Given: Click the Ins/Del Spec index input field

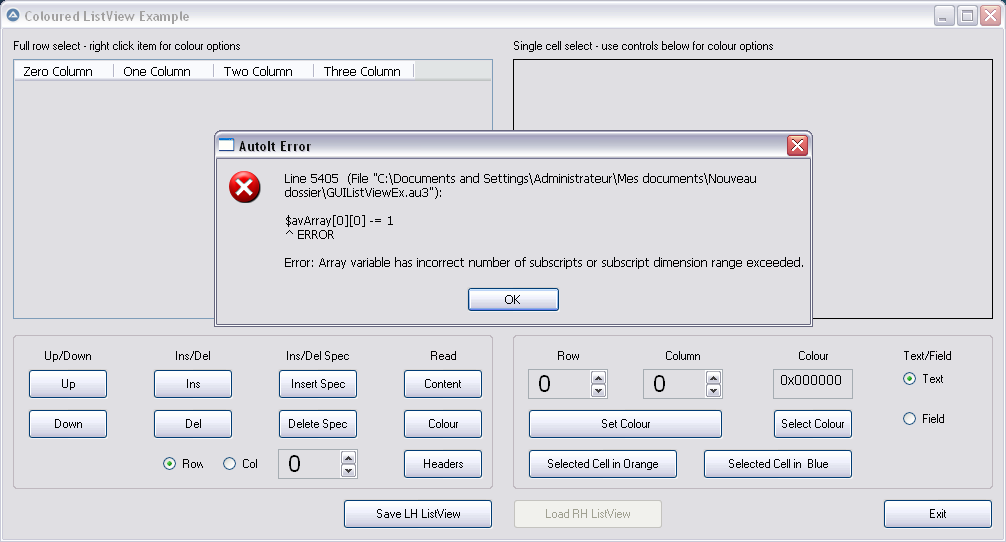Looking at the screenshot, I should 309,464.
